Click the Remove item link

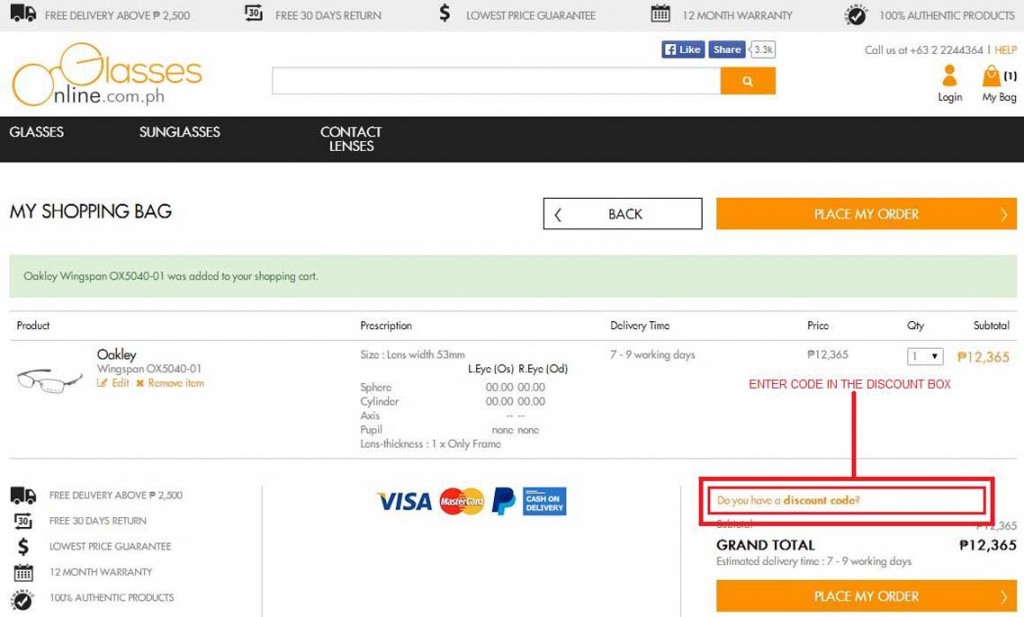[x=170, y=383]
